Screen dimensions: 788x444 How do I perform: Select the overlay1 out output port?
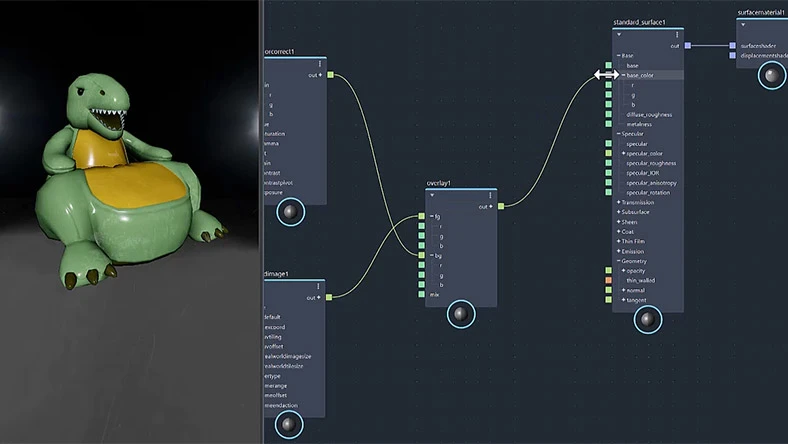click(x=501, y=206)
